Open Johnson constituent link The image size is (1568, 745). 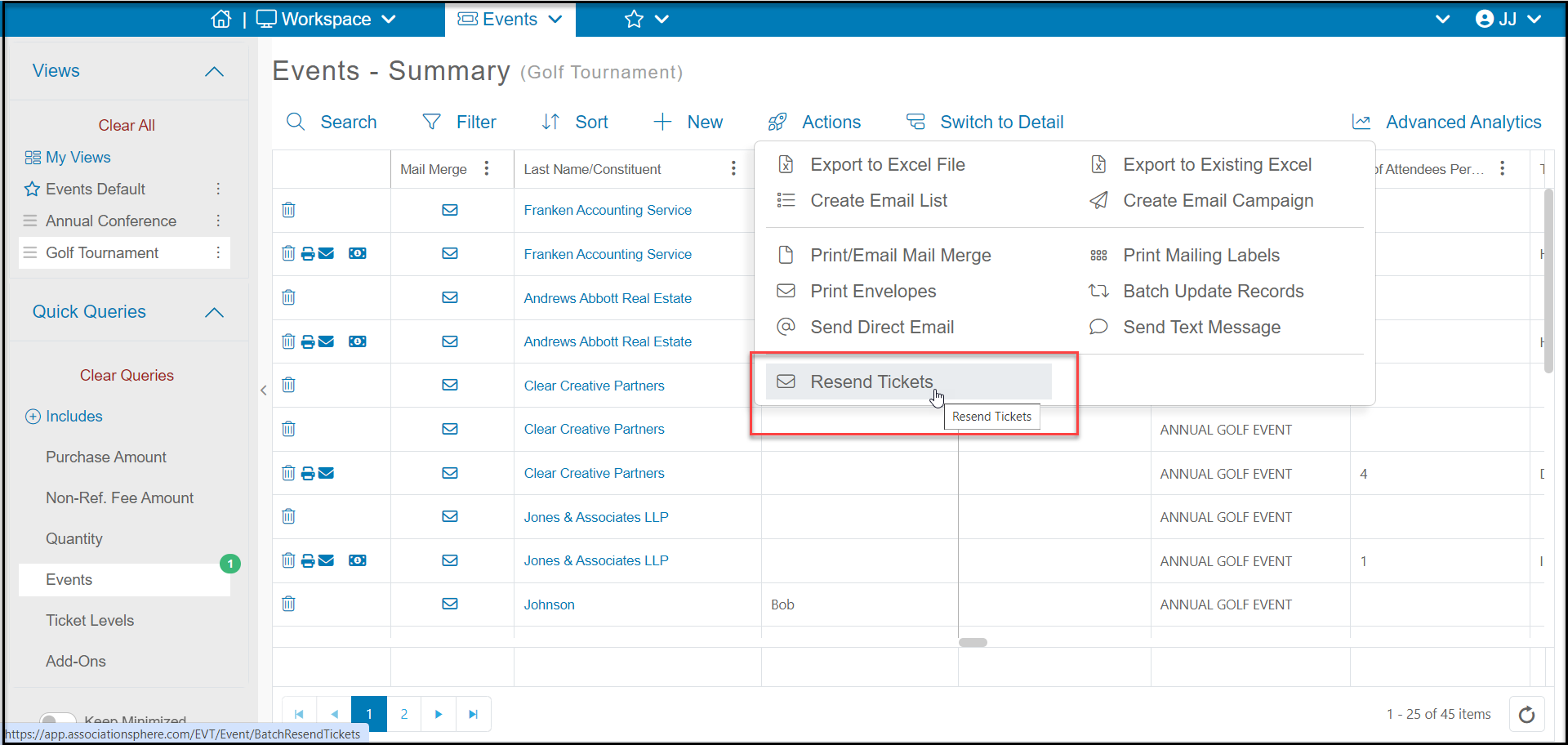point(550,604)
